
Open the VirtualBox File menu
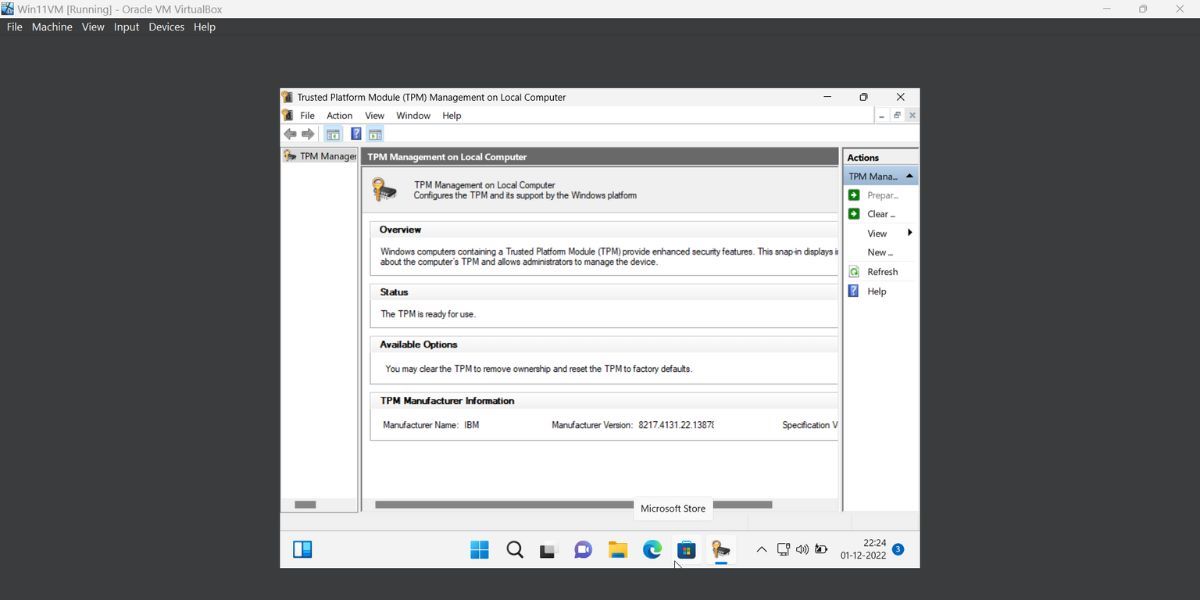(x=14, y=27)
